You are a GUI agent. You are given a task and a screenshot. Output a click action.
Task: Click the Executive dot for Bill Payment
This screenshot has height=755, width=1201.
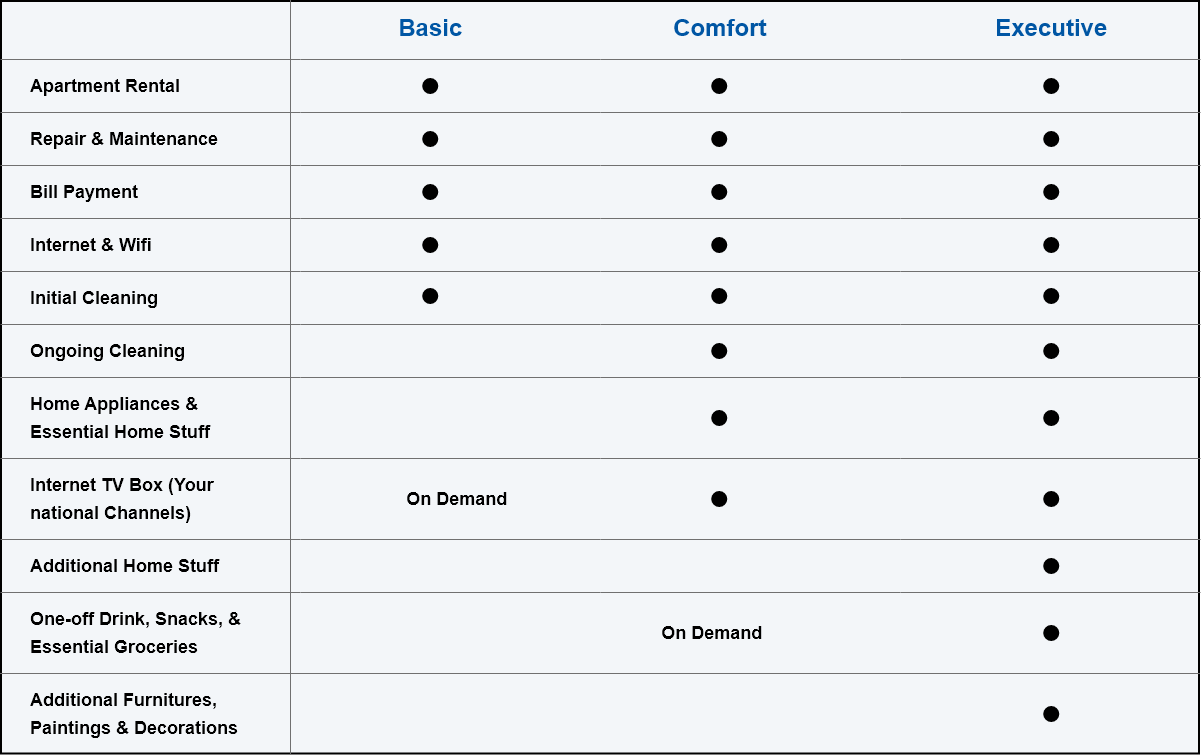[1051, 192]
